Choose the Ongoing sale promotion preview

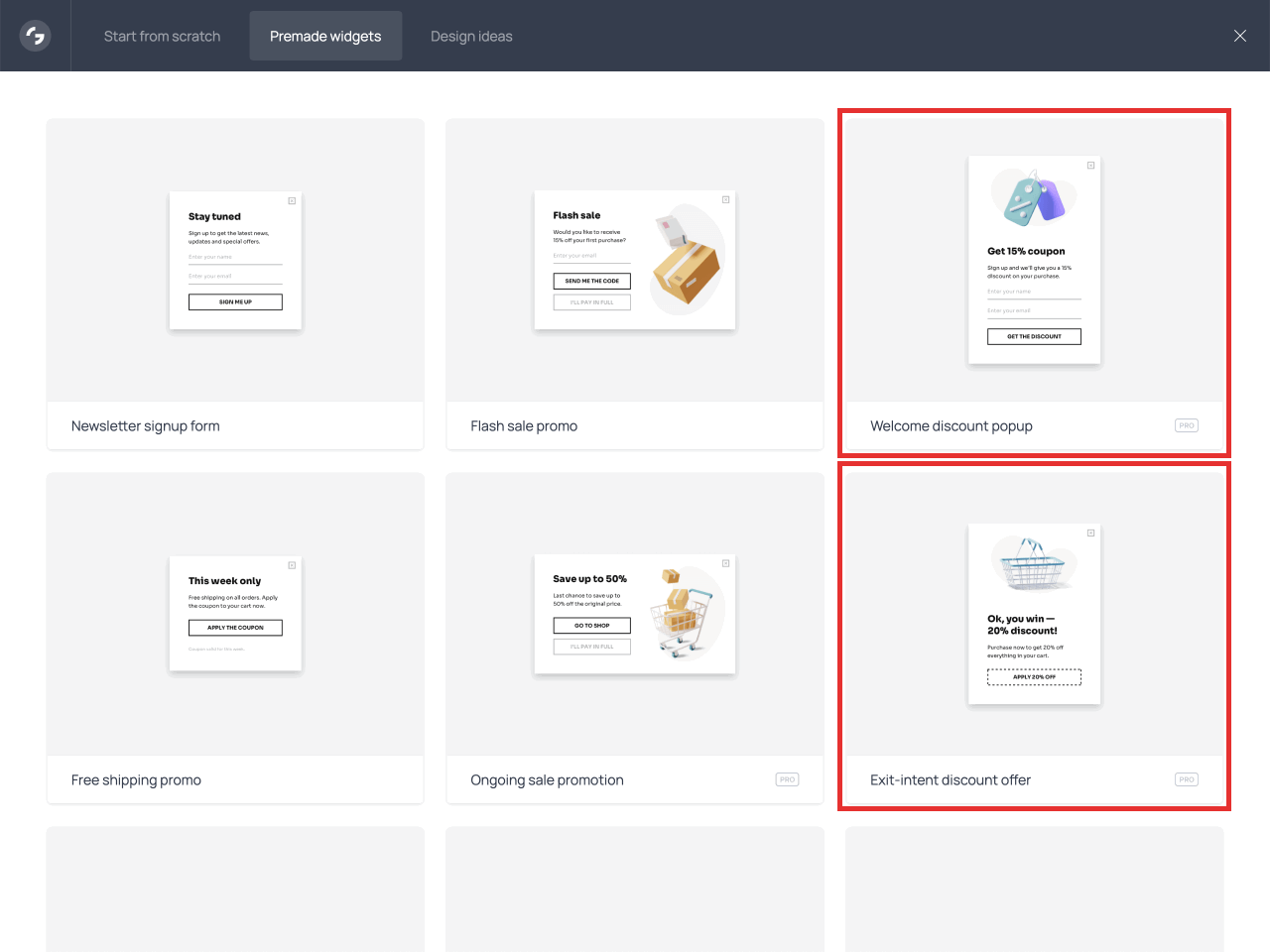(635, 614)
